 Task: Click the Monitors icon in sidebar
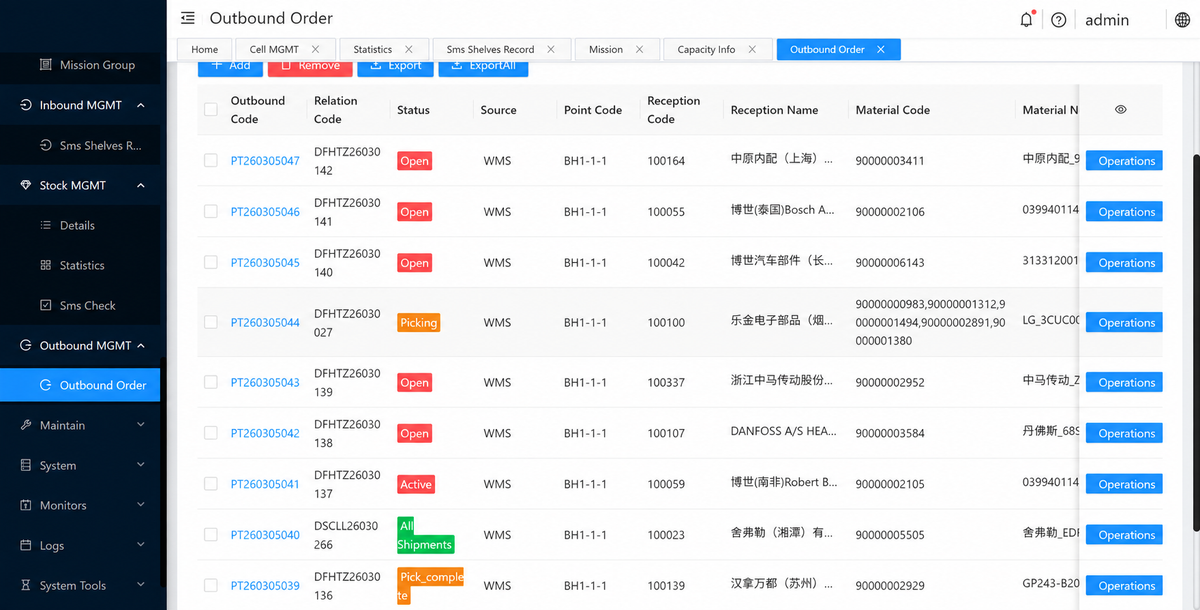pos(26,505)
